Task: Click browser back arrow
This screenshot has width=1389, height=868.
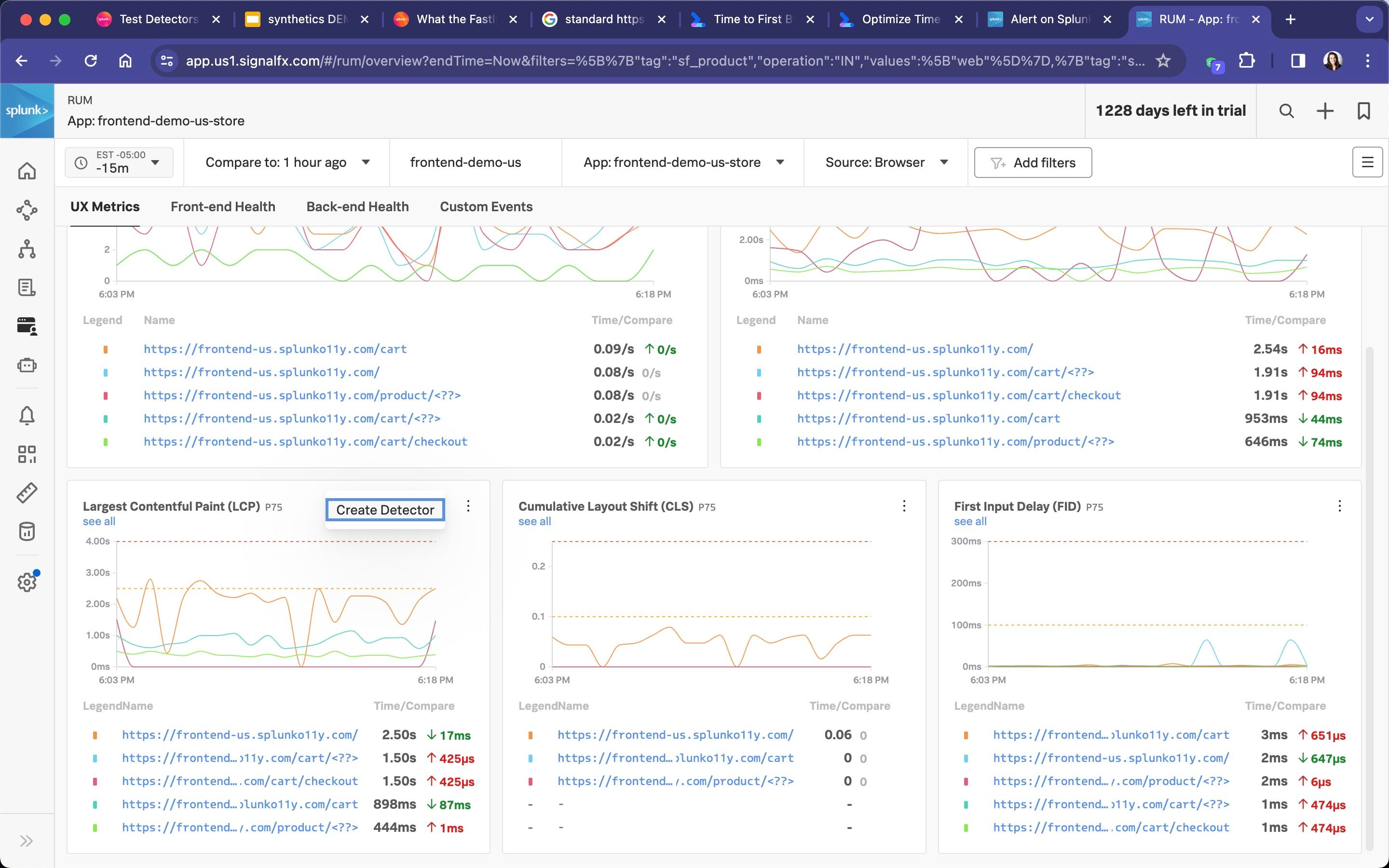Action: (x=22, y=60)
